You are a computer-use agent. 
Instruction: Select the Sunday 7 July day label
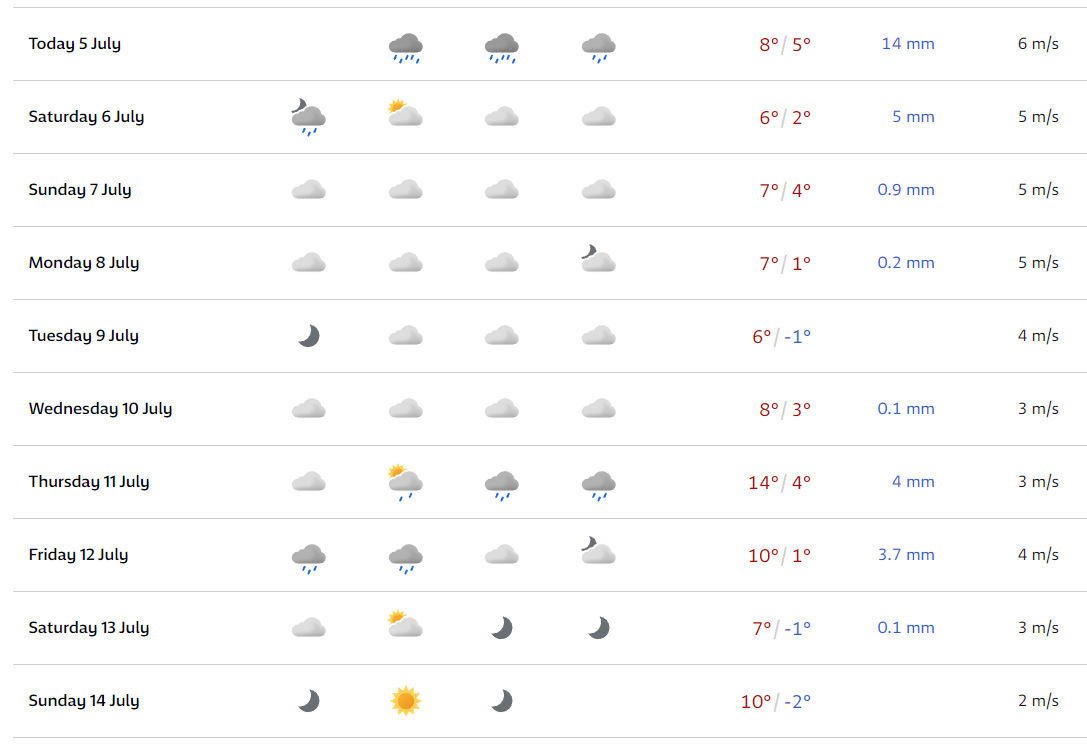tap(80, 189)
